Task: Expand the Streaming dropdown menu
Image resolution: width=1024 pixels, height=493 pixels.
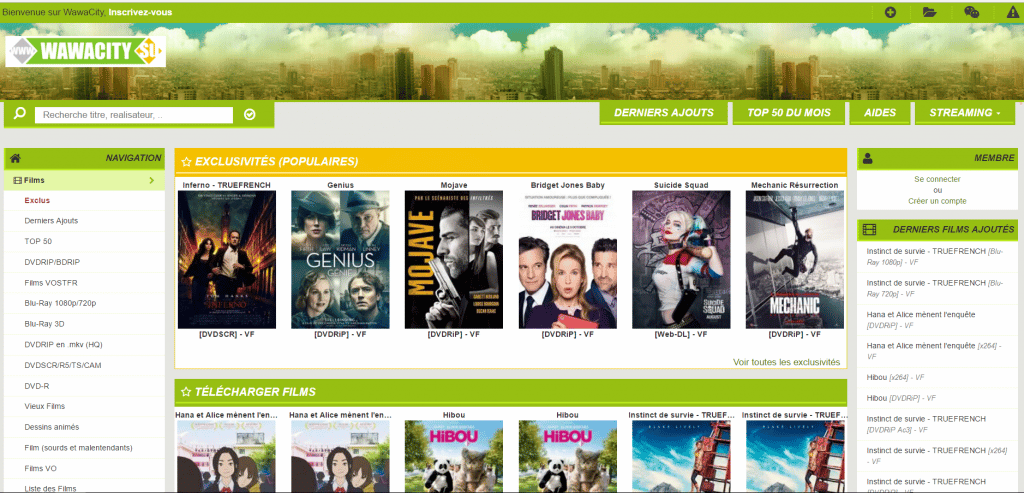Action: pyautogui.click(x=965, y=113)
